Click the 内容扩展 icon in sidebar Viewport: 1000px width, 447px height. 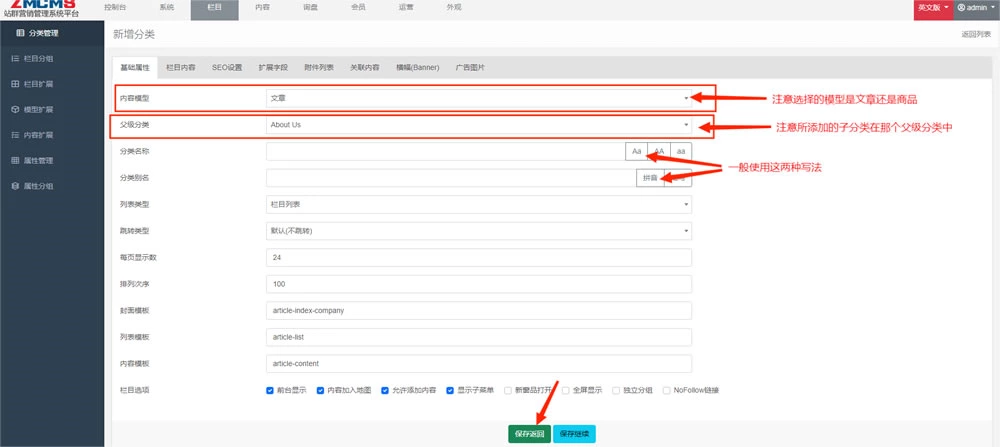[15, 135]
